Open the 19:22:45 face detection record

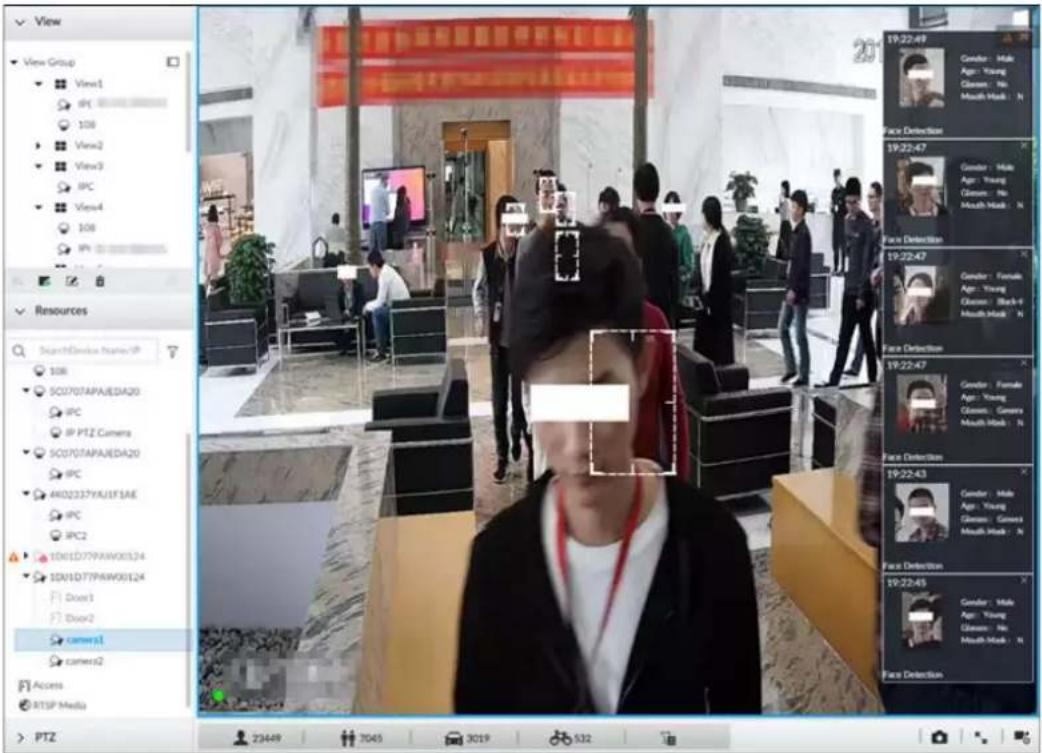coord(958,629)
